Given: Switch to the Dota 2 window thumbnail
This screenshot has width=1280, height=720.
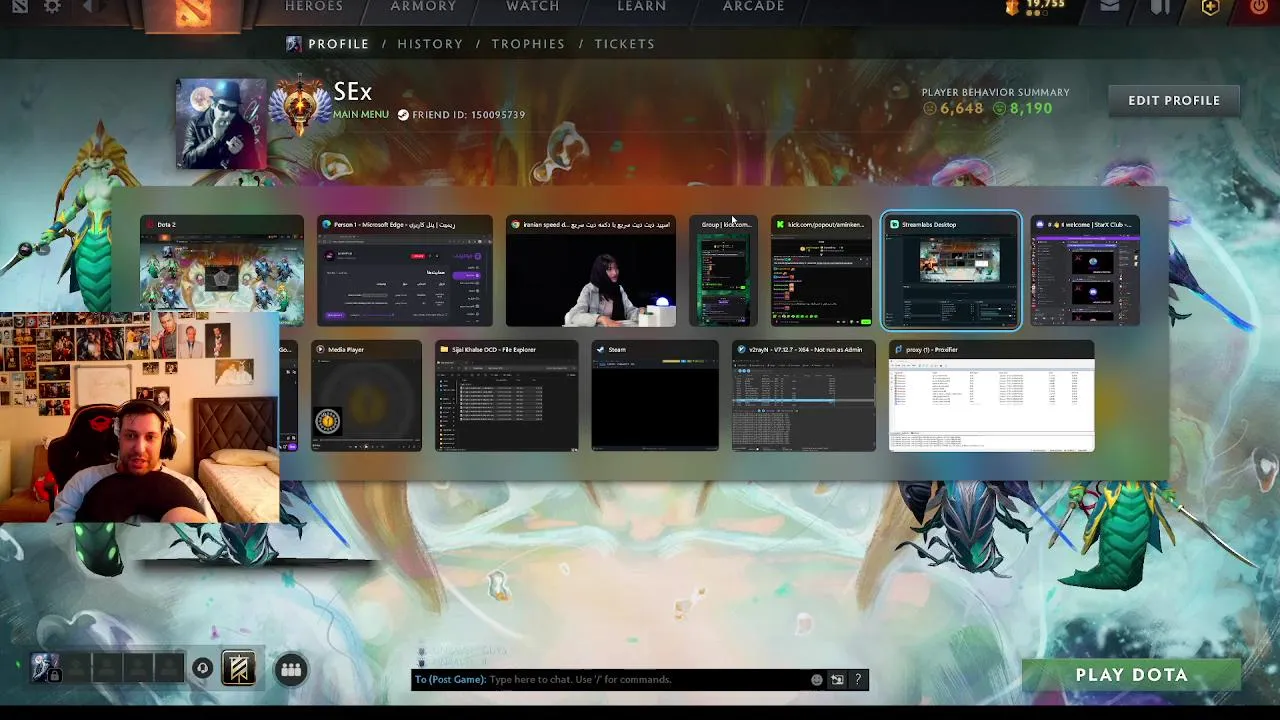Looking at the screenshot, I should point(221,271).
